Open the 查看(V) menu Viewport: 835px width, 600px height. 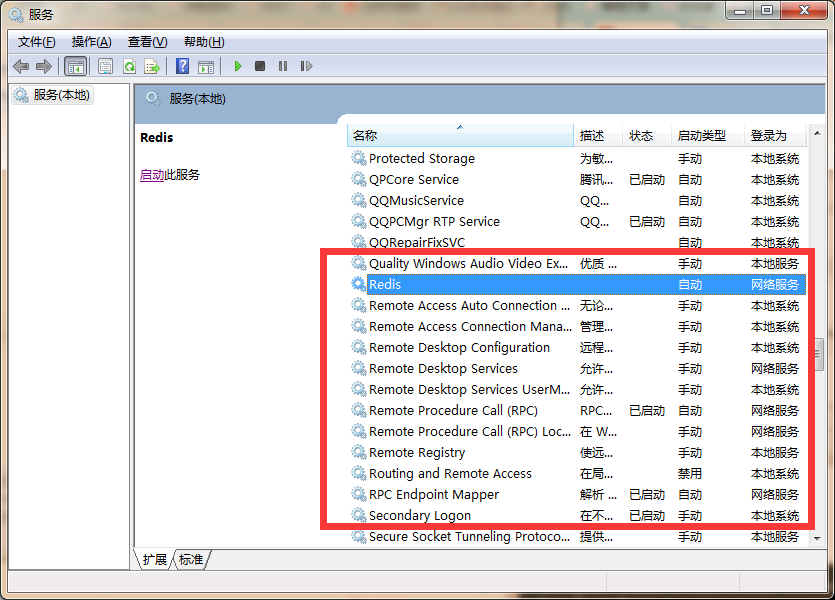coord(148,42)
